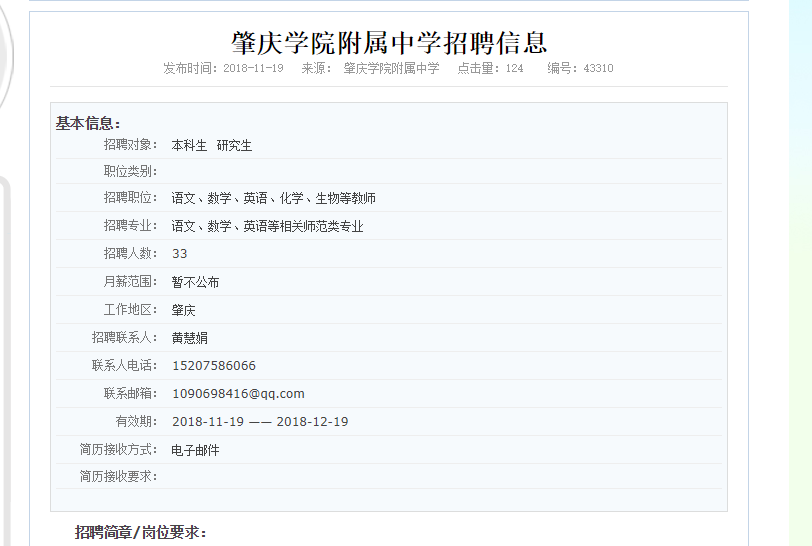Click the publish date 2018-11-19 under the title
812x546 pixels.
253,69
